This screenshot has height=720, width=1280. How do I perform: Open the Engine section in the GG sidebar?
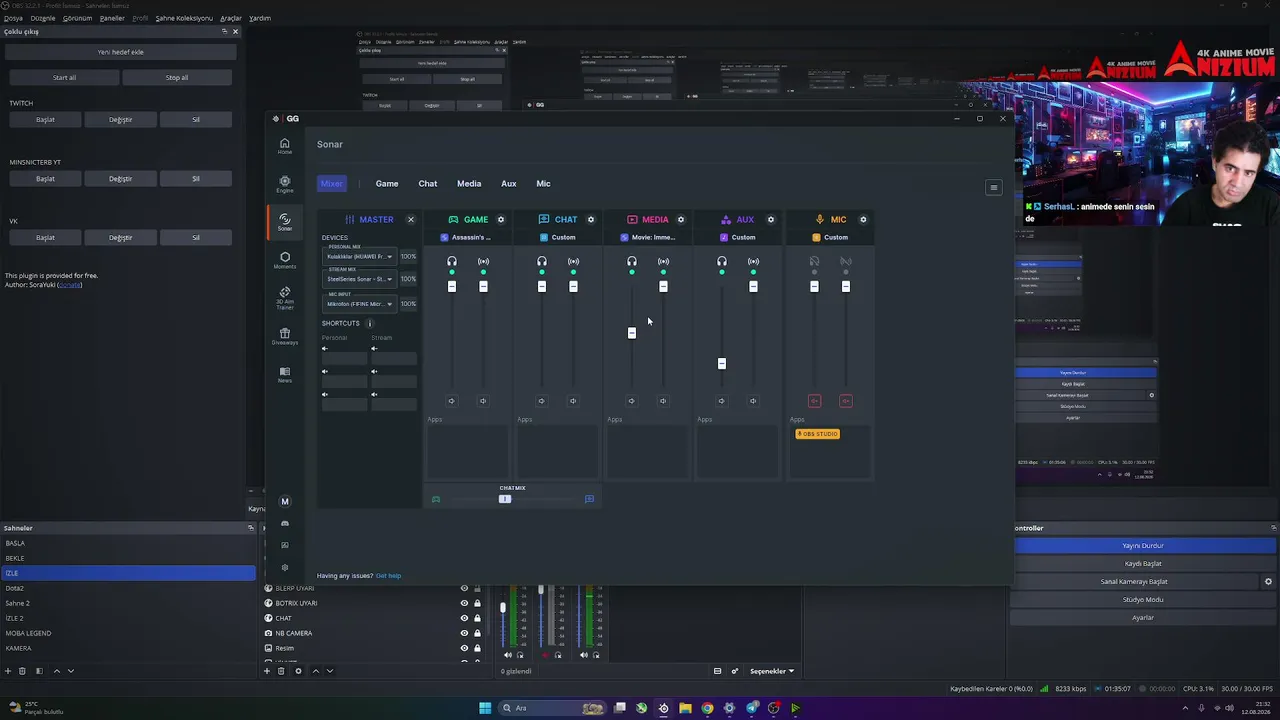point(285,184)
